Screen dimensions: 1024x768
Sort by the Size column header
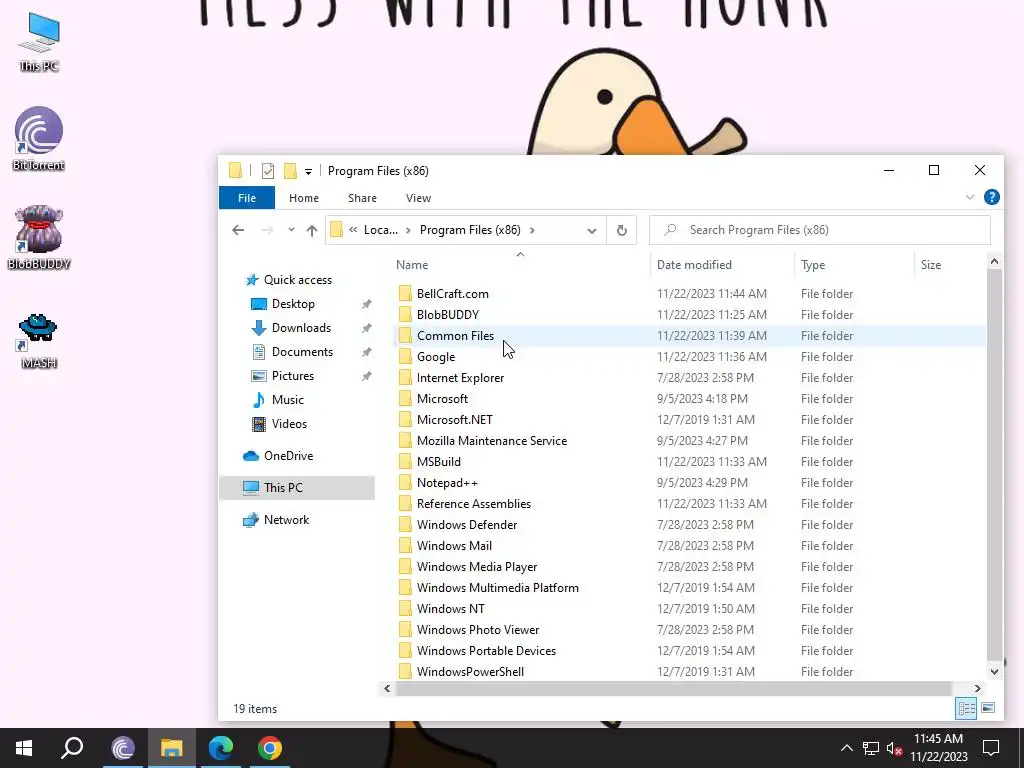(931, 264)
